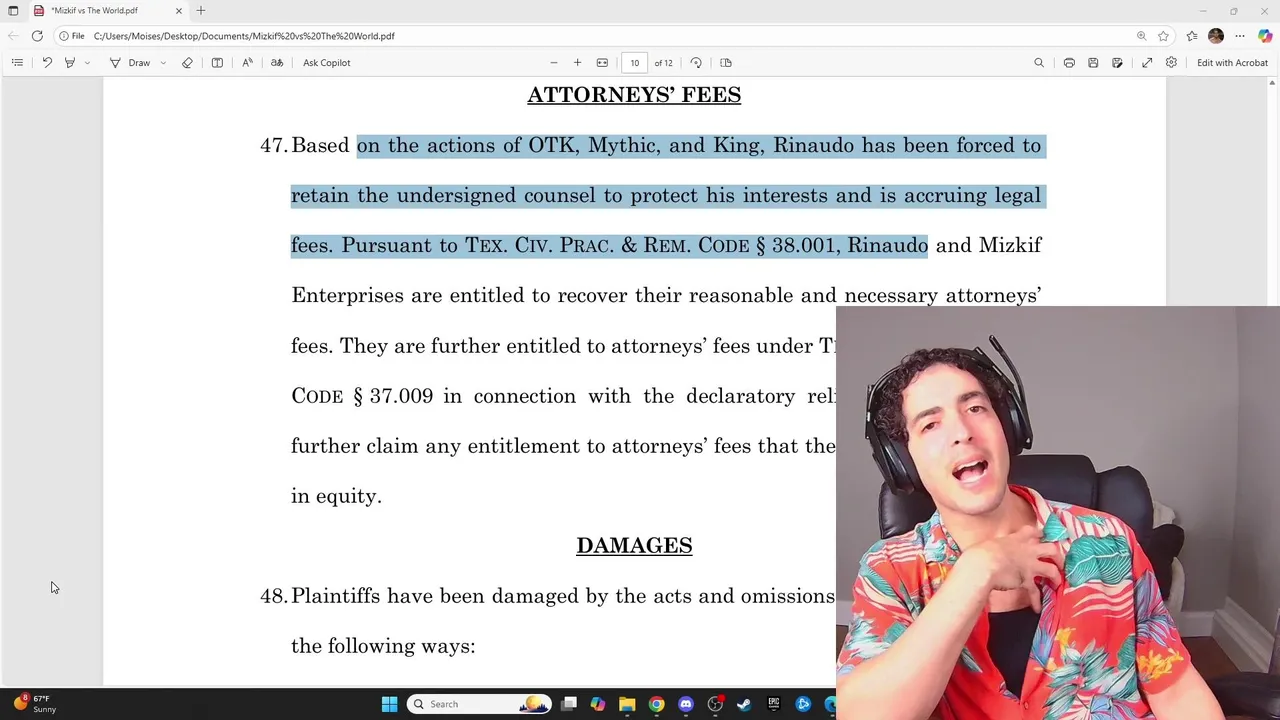Open a new tab with the plus button
Viewport: 1280px width, 720px height.
201,11
